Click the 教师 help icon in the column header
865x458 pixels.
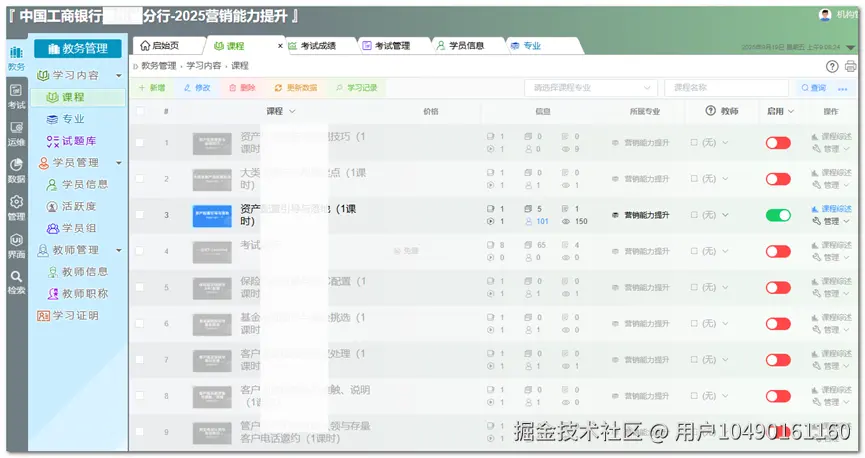click(711, 111)
